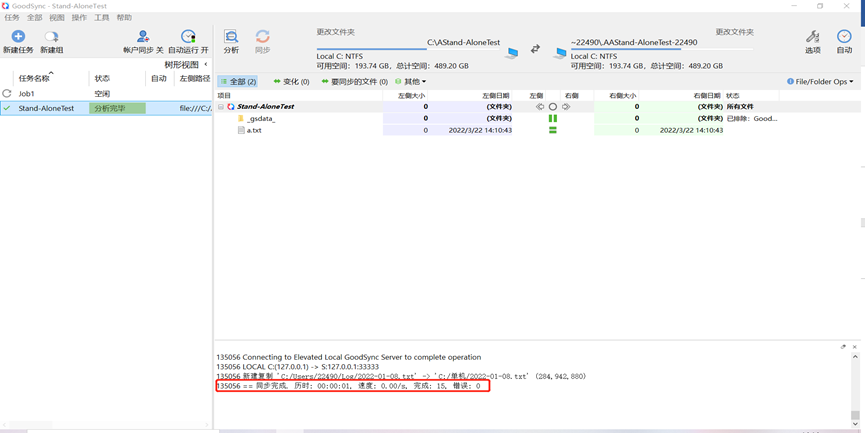The width and height of the screenshot is (865, 433).
Task: Click the 同步 (Sync) arrows icon
Action: (263, 36)
